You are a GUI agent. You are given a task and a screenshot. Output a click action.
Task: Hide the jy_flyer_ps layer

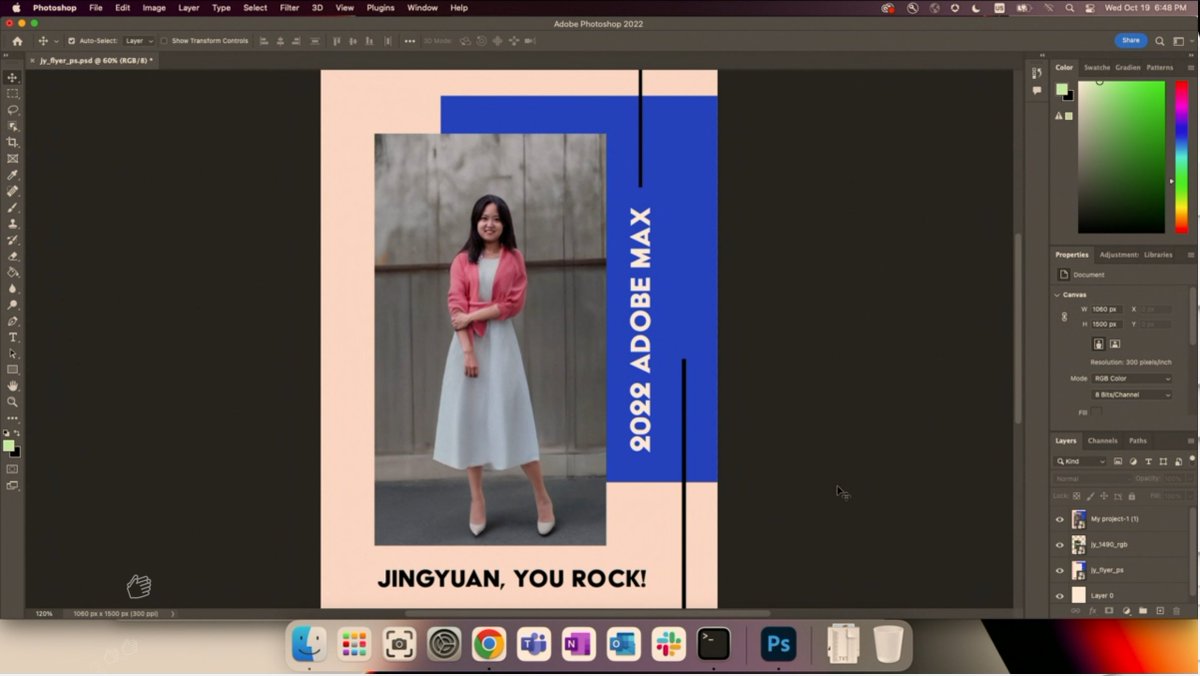[1060, 570]
